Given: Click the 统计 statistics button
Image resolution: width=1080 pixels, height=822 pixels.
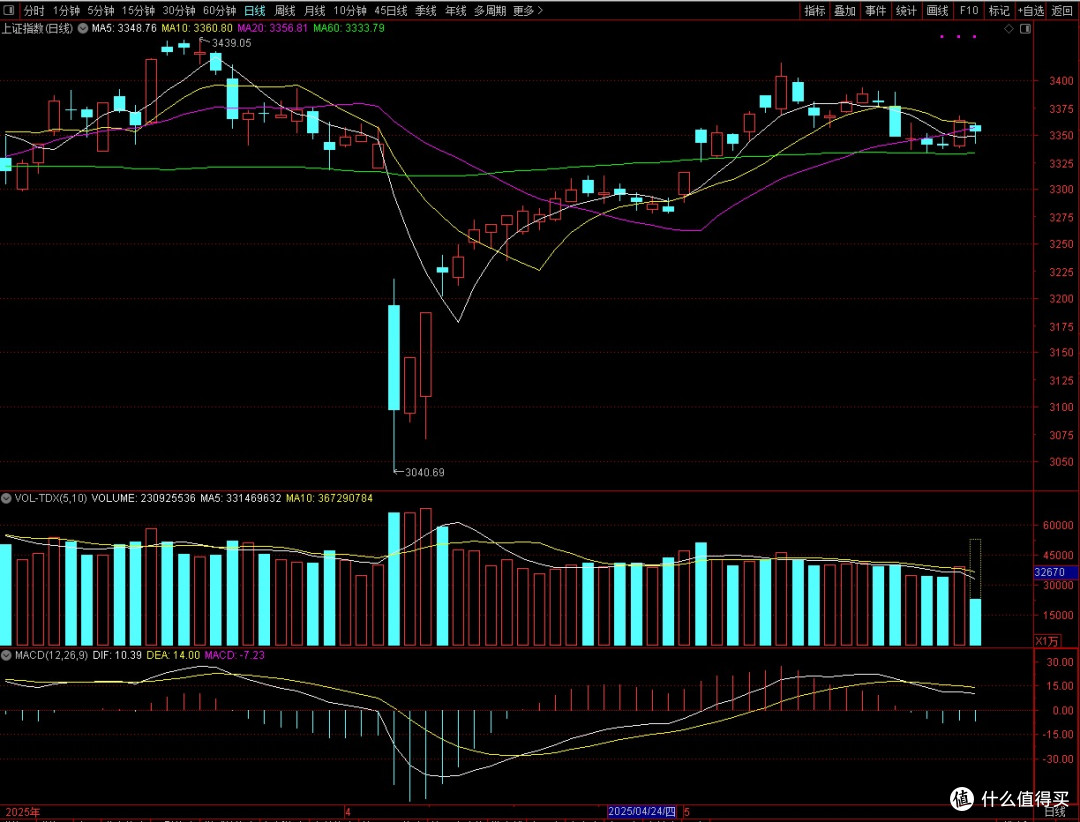Looking at the screenshot, I should (x=906, y=10).
